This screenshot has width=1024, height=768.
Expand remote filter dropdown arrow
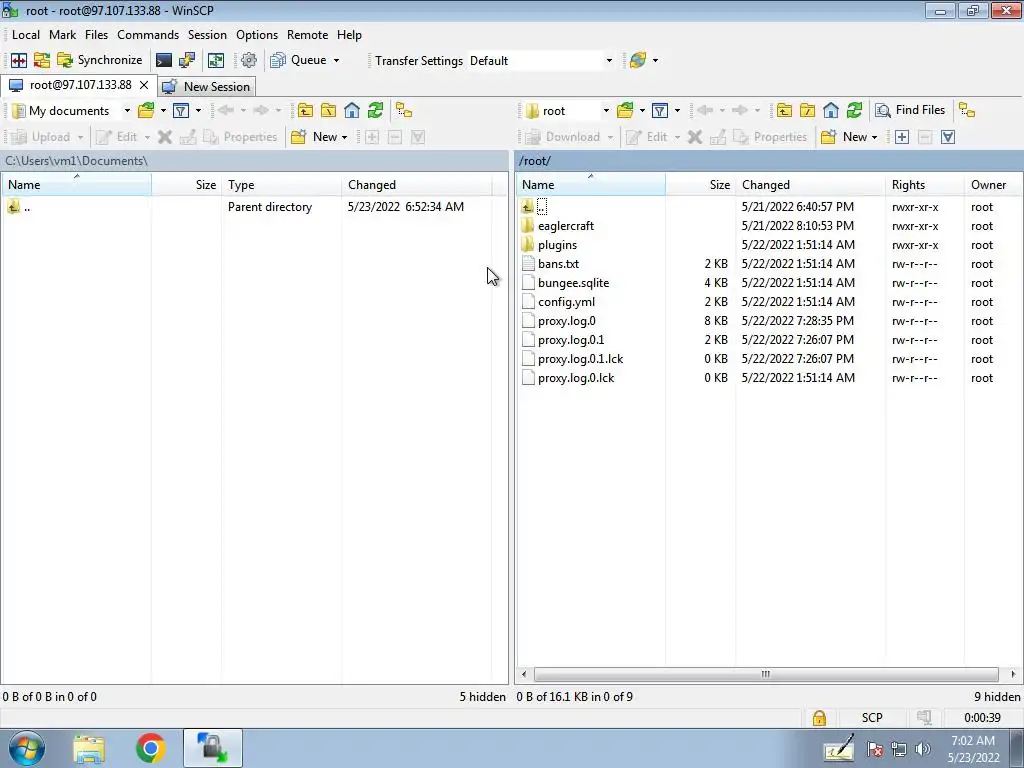677,110
